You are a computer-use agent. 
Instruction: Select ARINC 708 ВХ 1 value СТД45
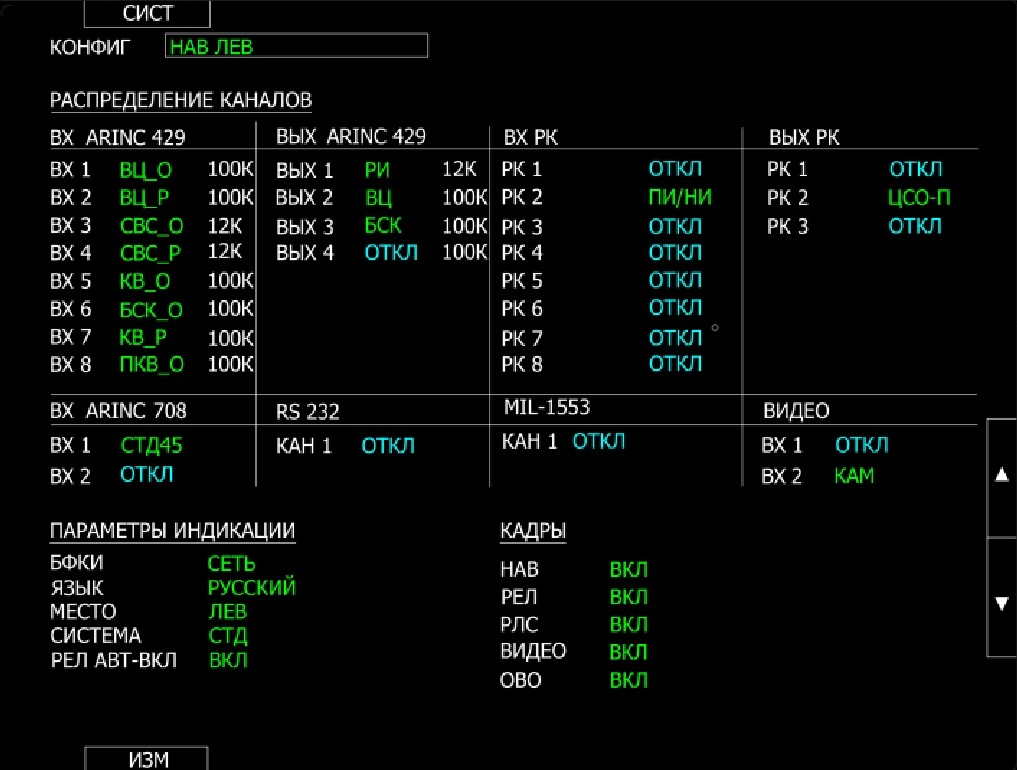point(151,444)
